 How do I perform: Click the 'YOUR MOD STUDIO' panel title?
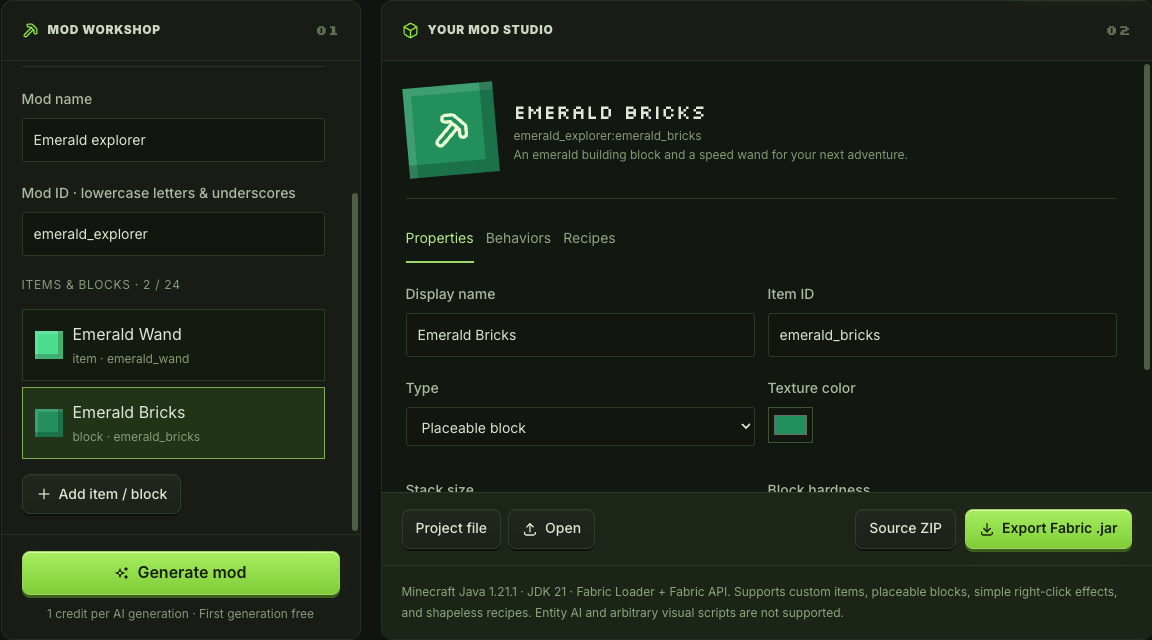click(x=490, y=30)
